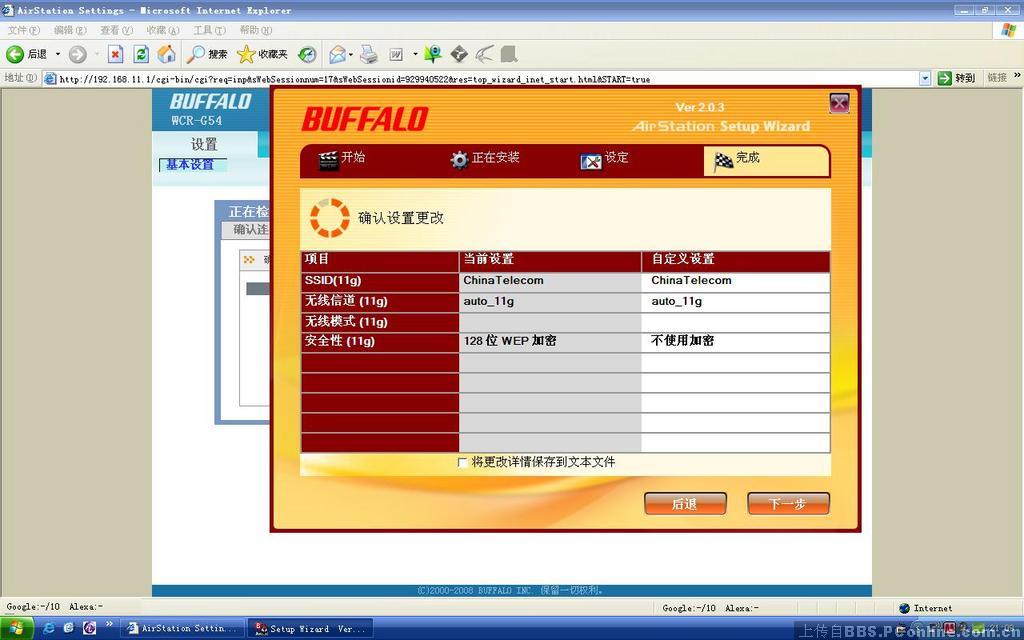The width and height of the screenshot is (1024, 640).
Task: Switch to Setup Wizard taskbar item
Action: click(308, 628)
